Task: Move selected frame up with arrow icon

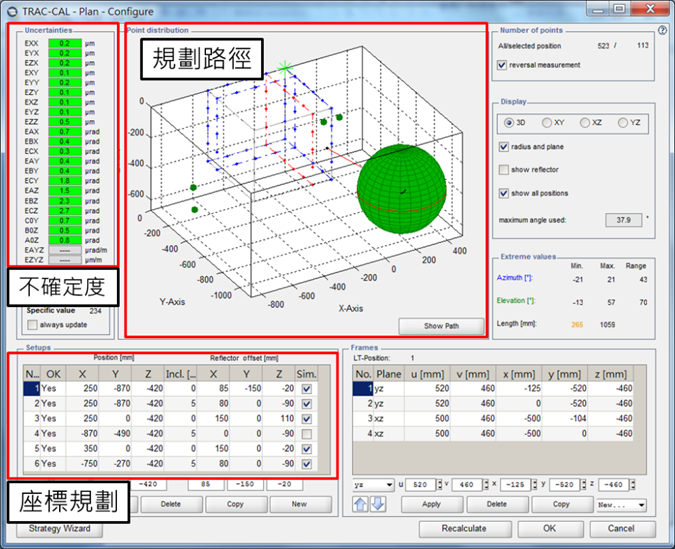Action: coord(362,503)
